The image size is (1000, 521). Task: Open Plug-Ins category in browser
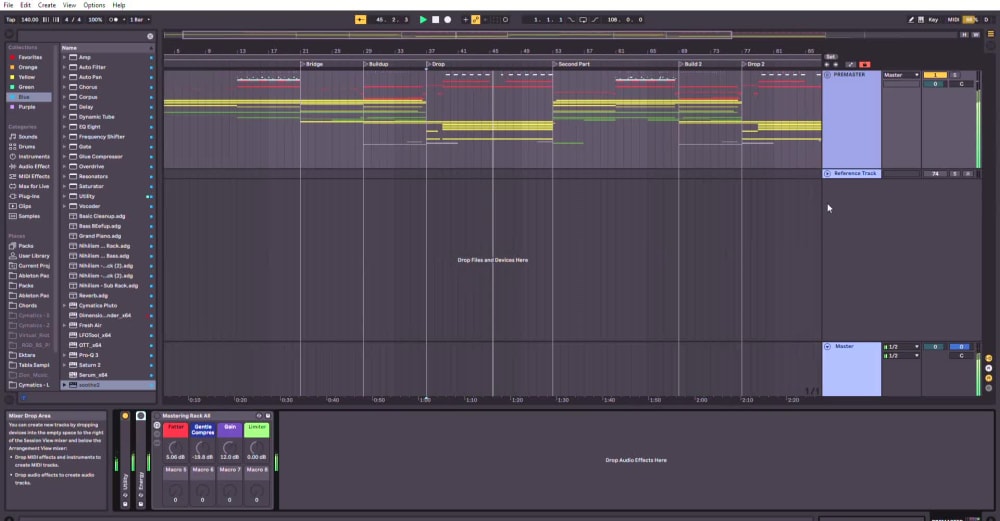(x=29, y=196)
